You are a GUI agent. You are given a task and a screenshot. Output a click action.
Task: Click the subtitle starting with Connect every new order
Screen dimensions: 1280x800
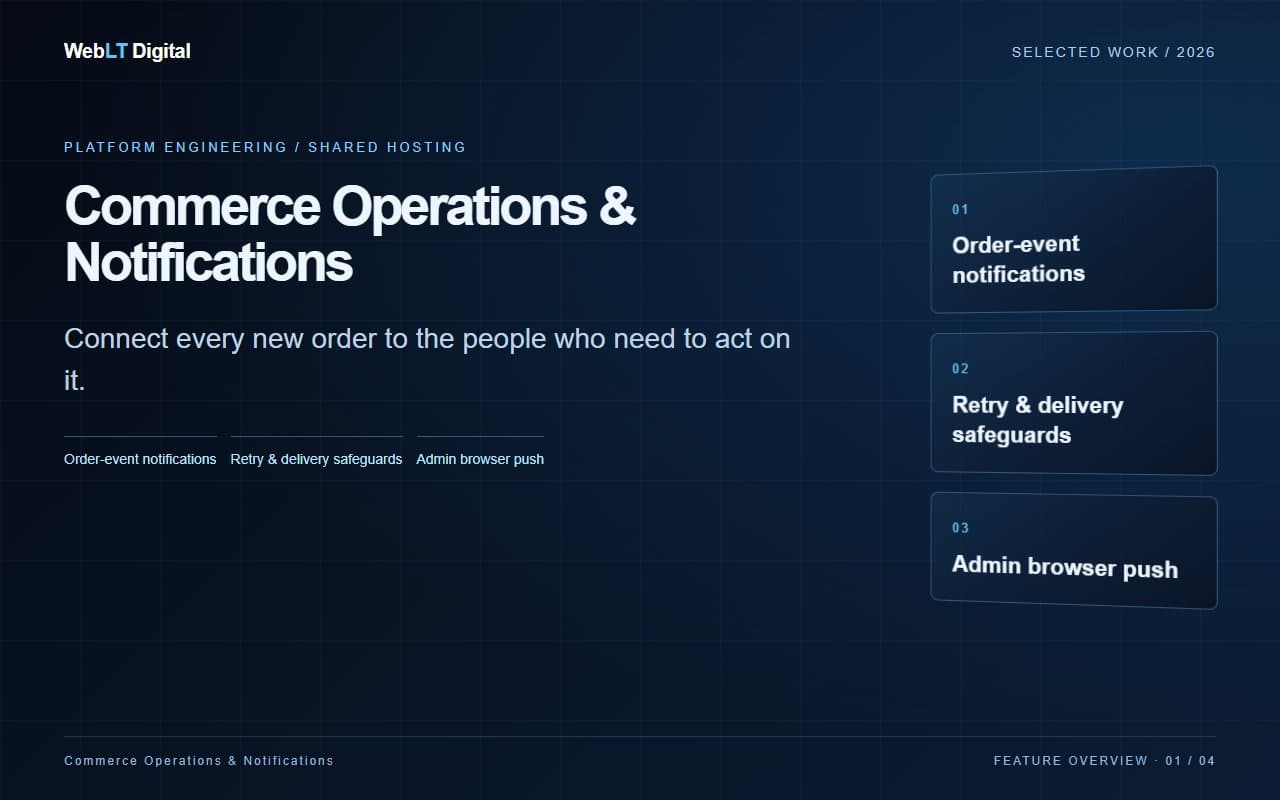[427, 359]
